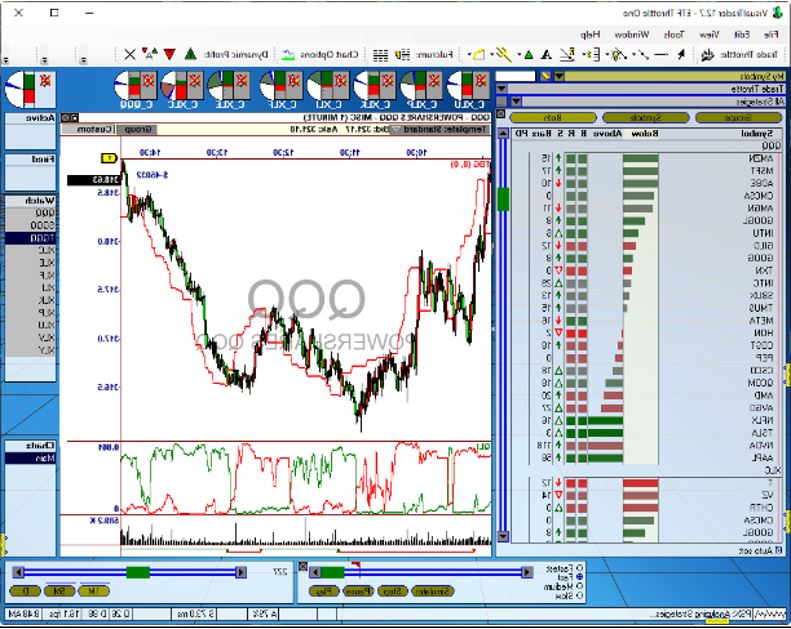Click the small 'A' with triangles icon
Screen dimensions: 791x629
pyautogui.click(x=149, y=53)
